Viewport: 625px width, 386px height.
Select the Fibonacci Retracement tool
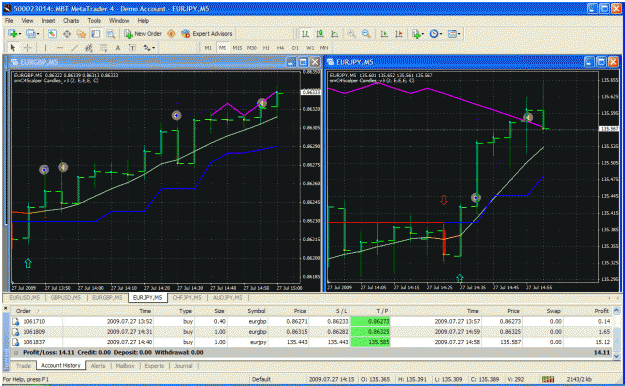click(x=103, y=48)
